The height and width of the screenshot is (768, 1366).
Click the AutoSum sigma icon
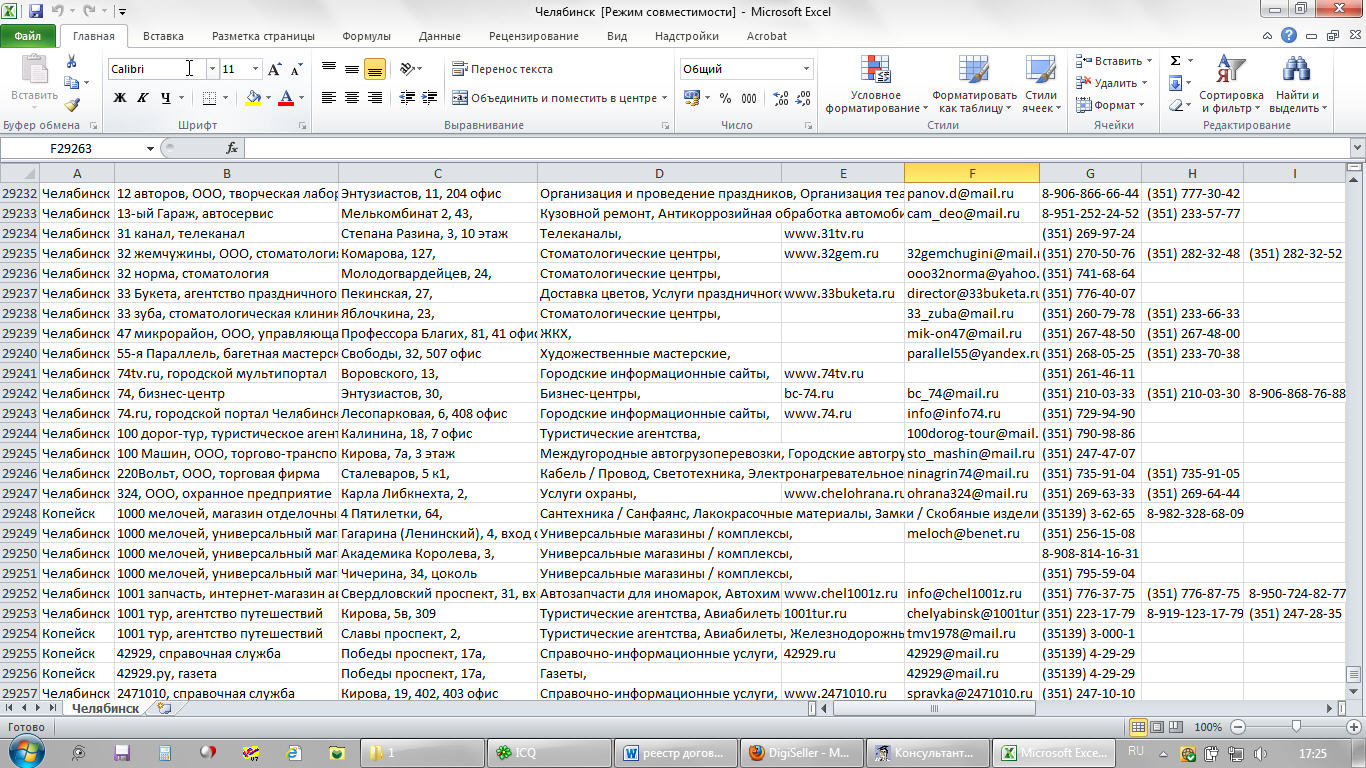(1175, 61)
